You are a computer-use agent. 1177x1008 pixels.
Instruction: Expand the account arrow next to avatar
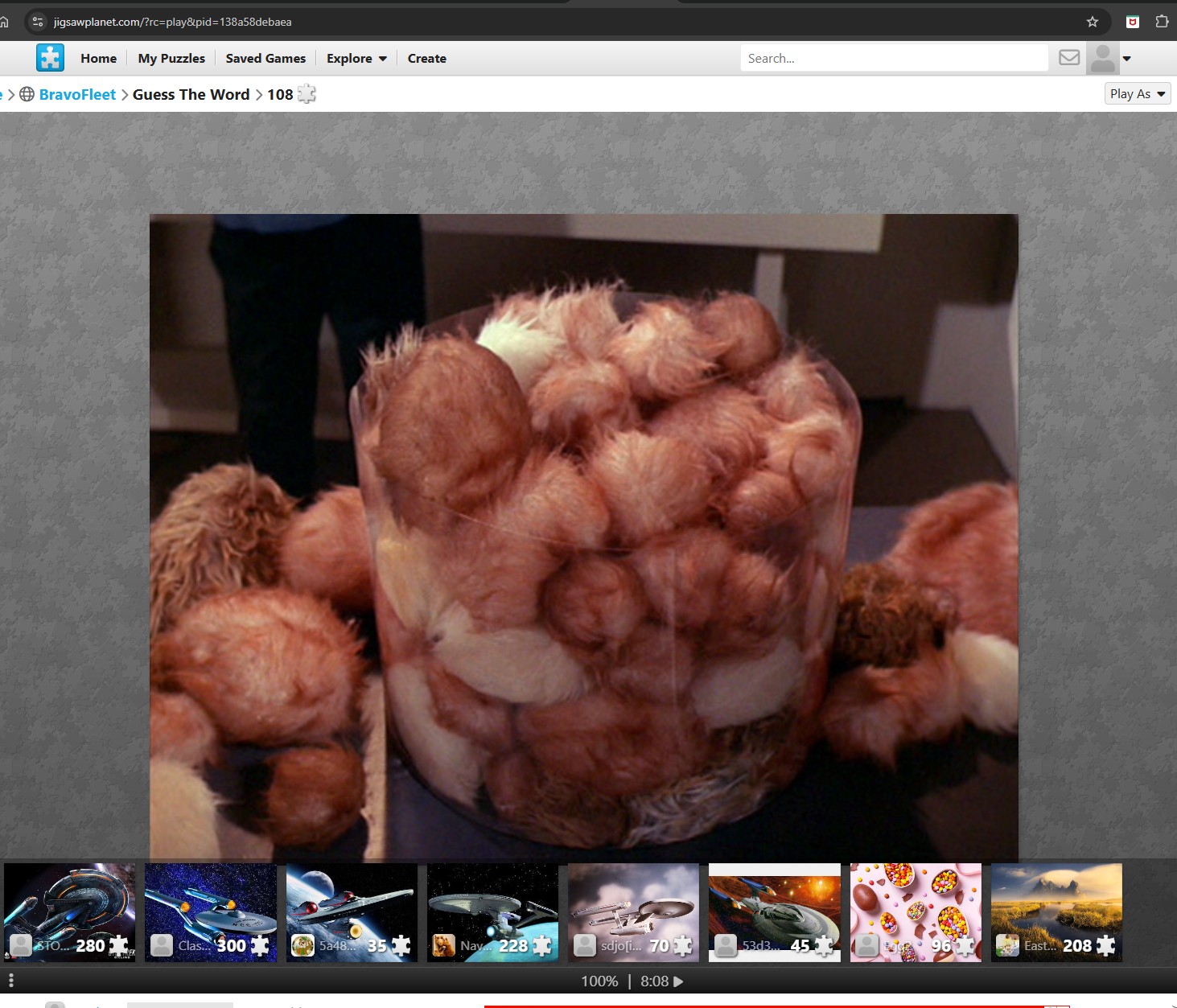1127,58
